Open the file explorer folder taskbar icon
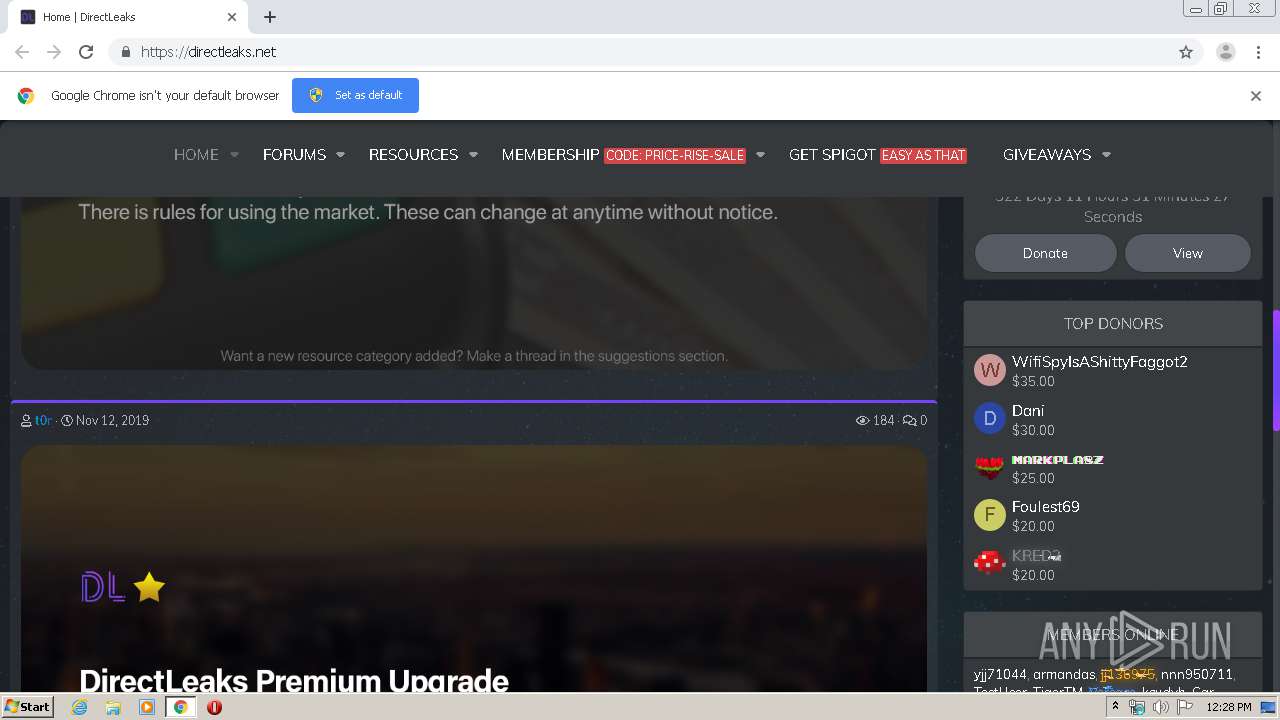Screen dimensions: 1280x720 click(x=113, y=707)
